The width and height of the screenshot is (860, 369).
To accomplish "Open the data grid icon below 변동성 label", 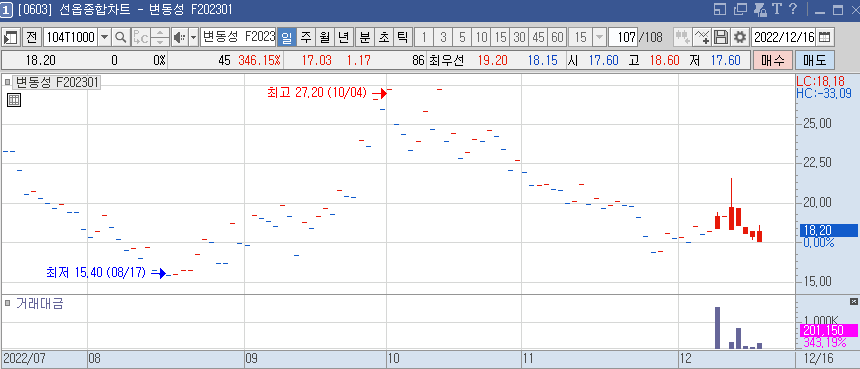I will coord(14,100).
